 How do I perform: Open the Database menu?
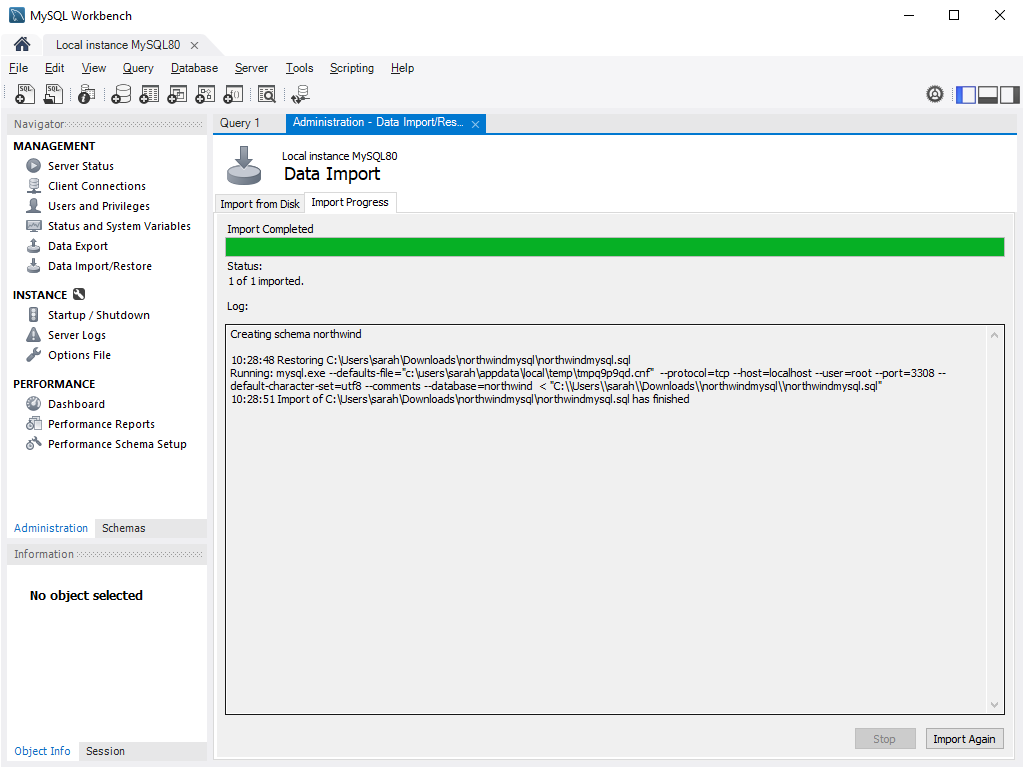[x=194, y=68]
